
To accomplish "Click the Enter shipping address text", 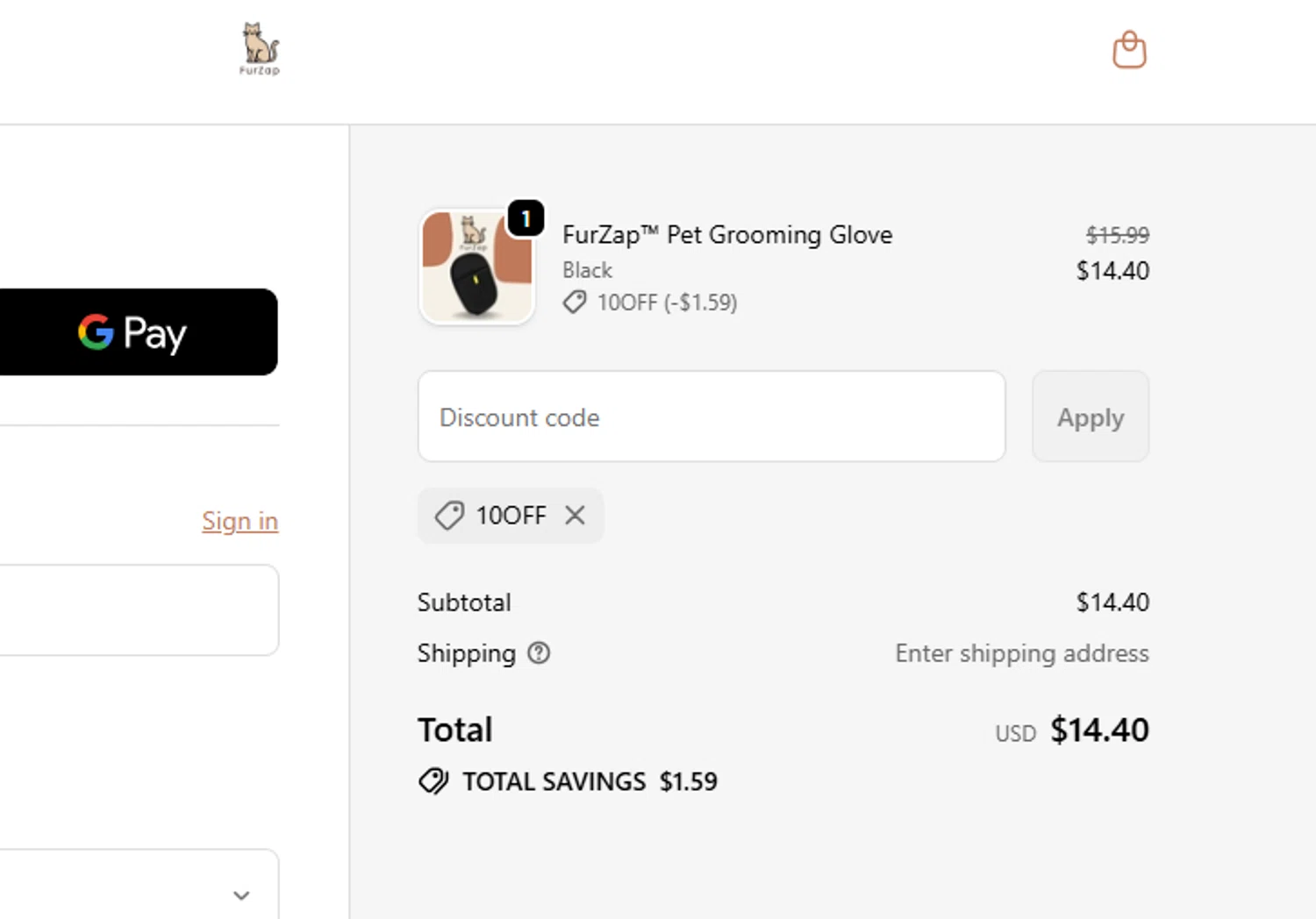I will [1021, 653].
